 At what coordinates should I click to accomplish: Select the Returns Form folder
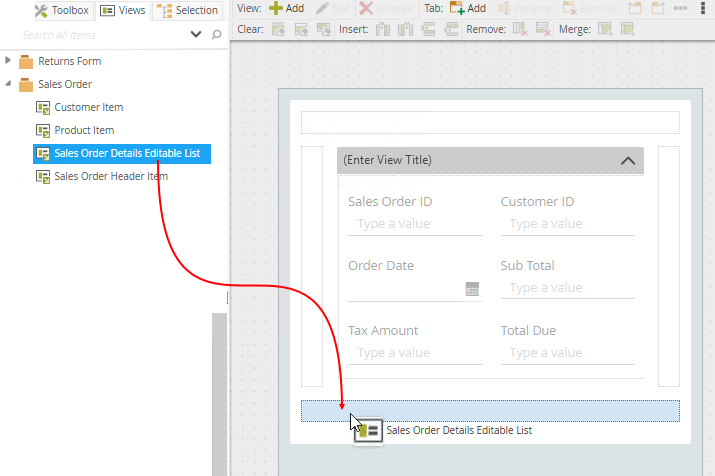coord(69,61)
